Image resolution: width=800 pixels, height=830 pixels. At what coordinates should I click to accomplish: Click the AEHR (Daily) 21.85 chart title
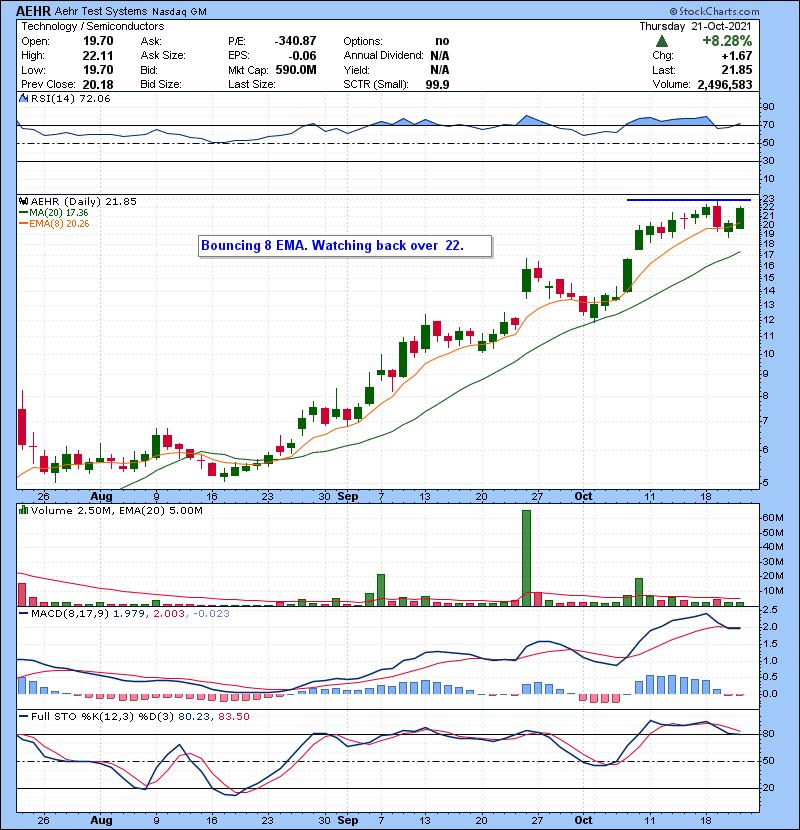click(x=84, y=202)
